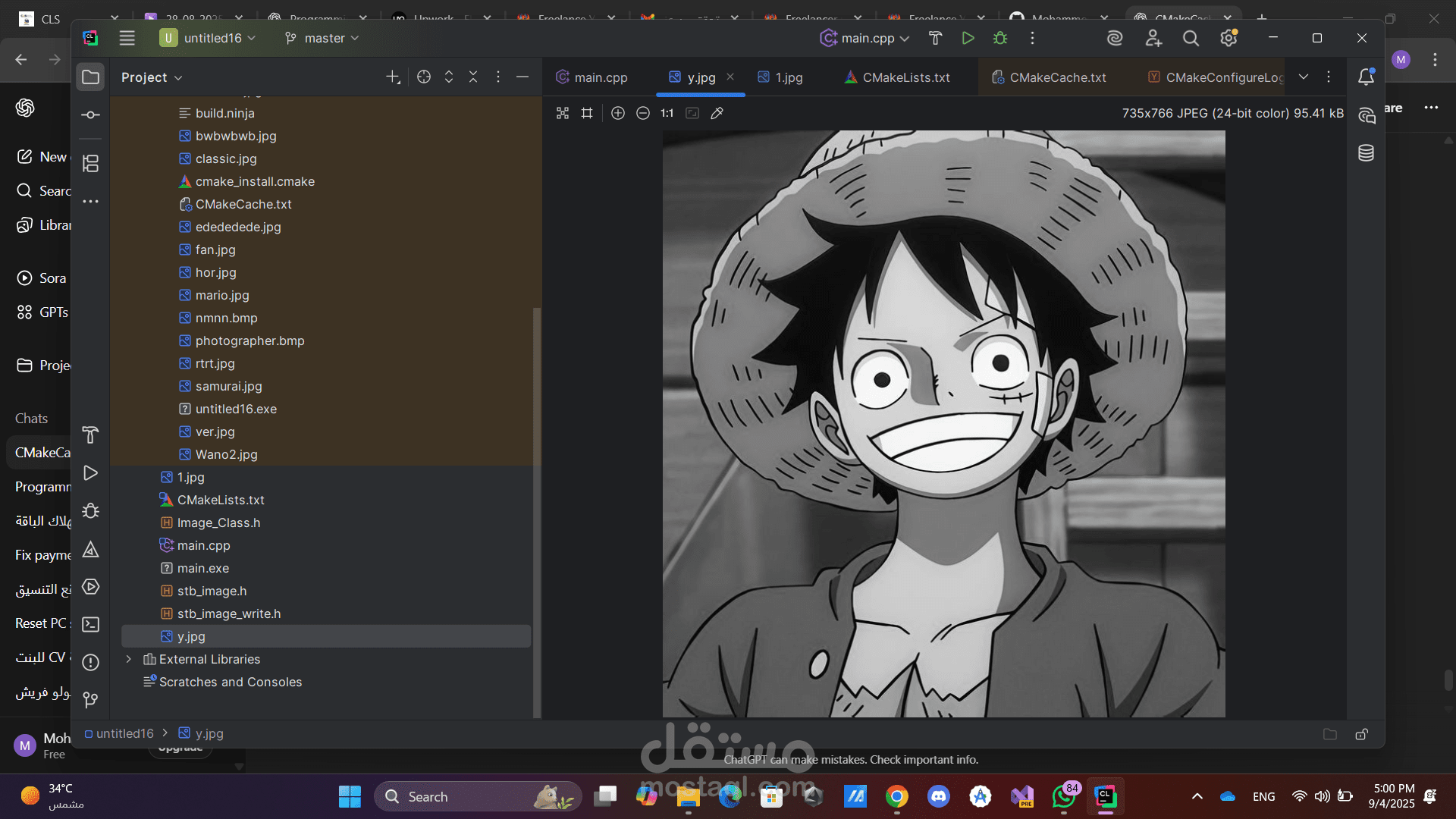Open the Structure tool window icon
Image resolution: width=1456 pixels, height=819 pixels.
click(90, 163)
